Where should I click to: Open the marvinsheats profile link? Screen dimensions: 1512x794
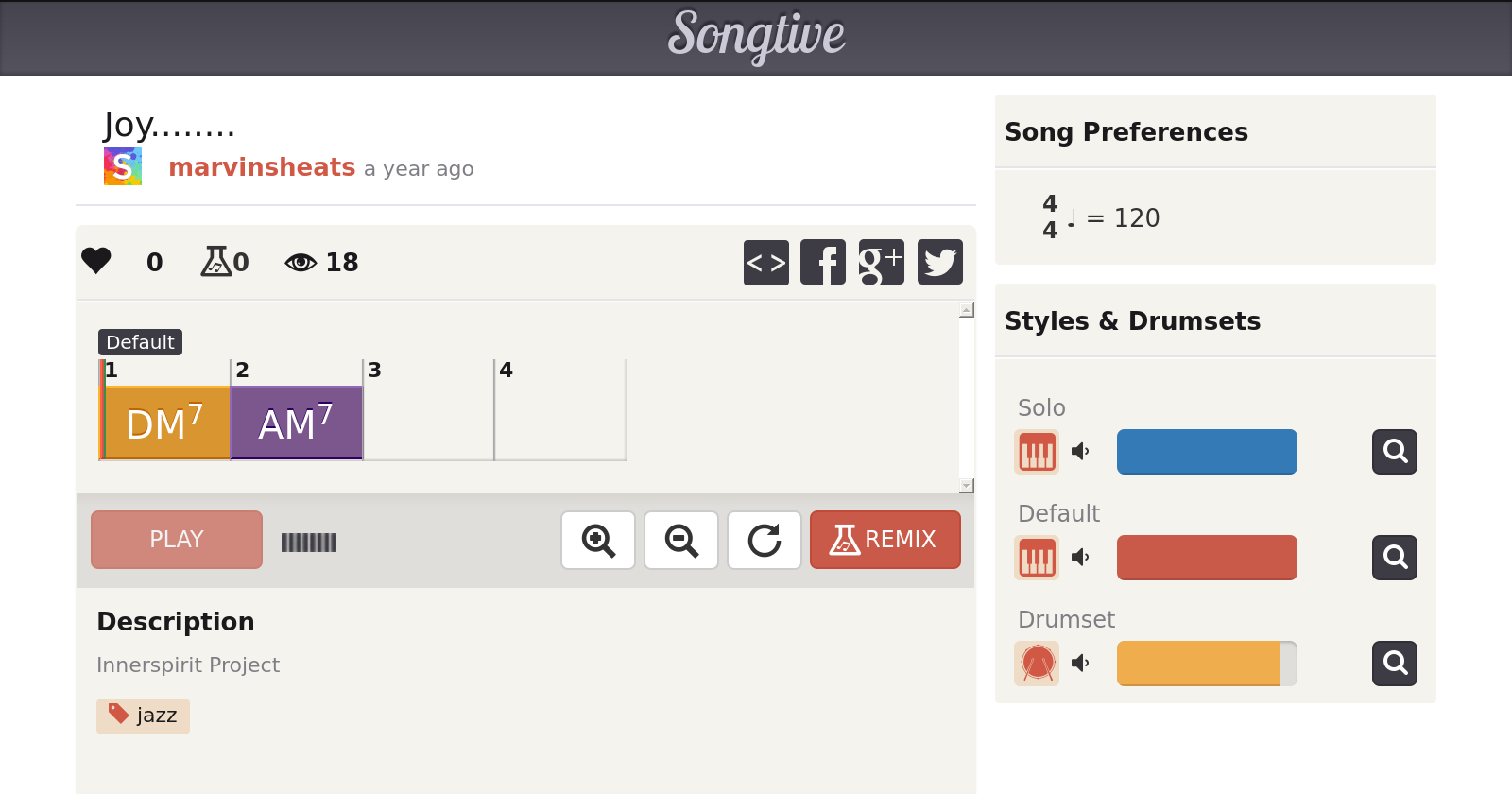[262, 167]
